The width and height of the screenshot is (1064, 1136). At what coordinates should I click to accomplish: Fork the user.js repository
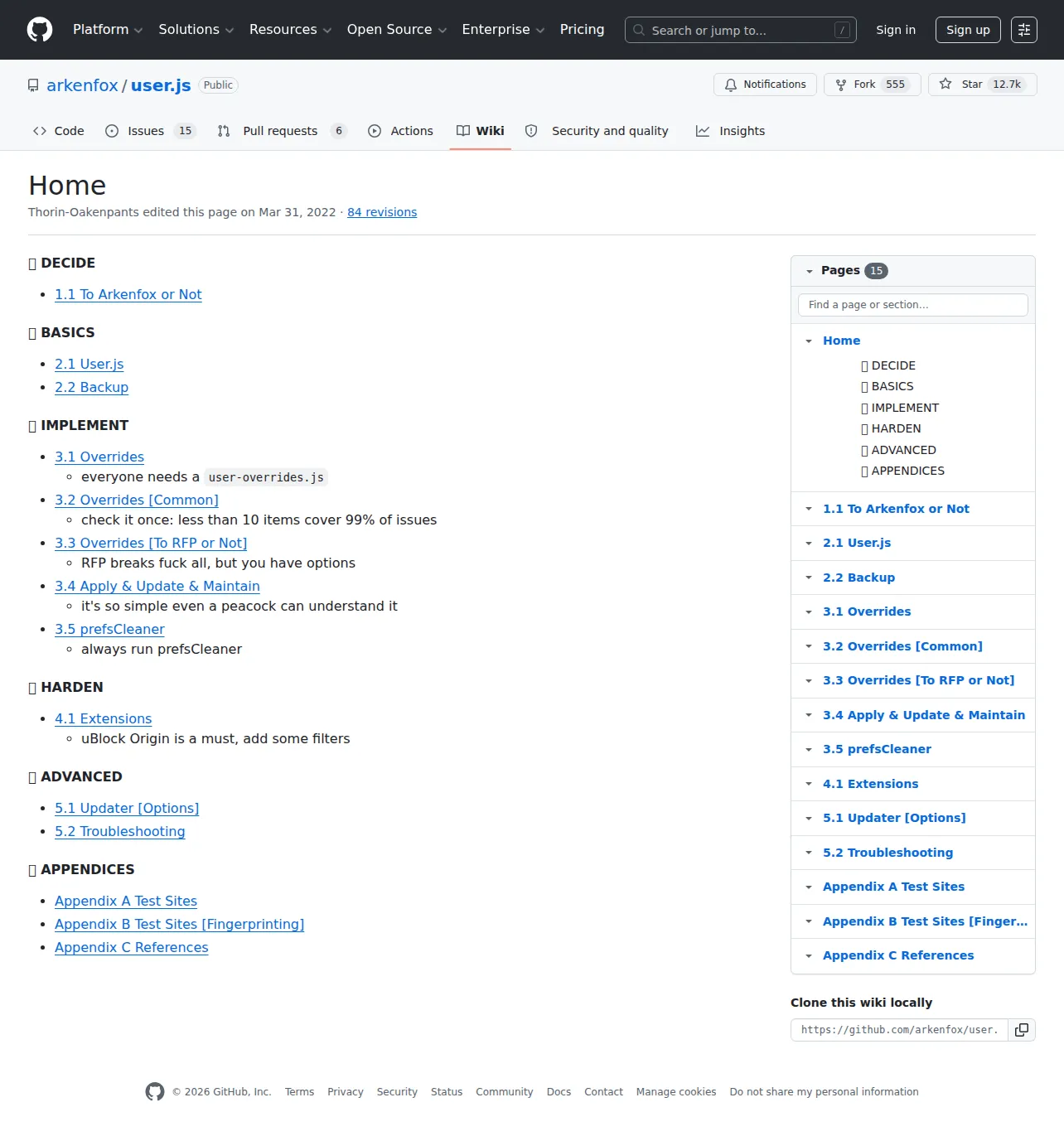point(872,85)
